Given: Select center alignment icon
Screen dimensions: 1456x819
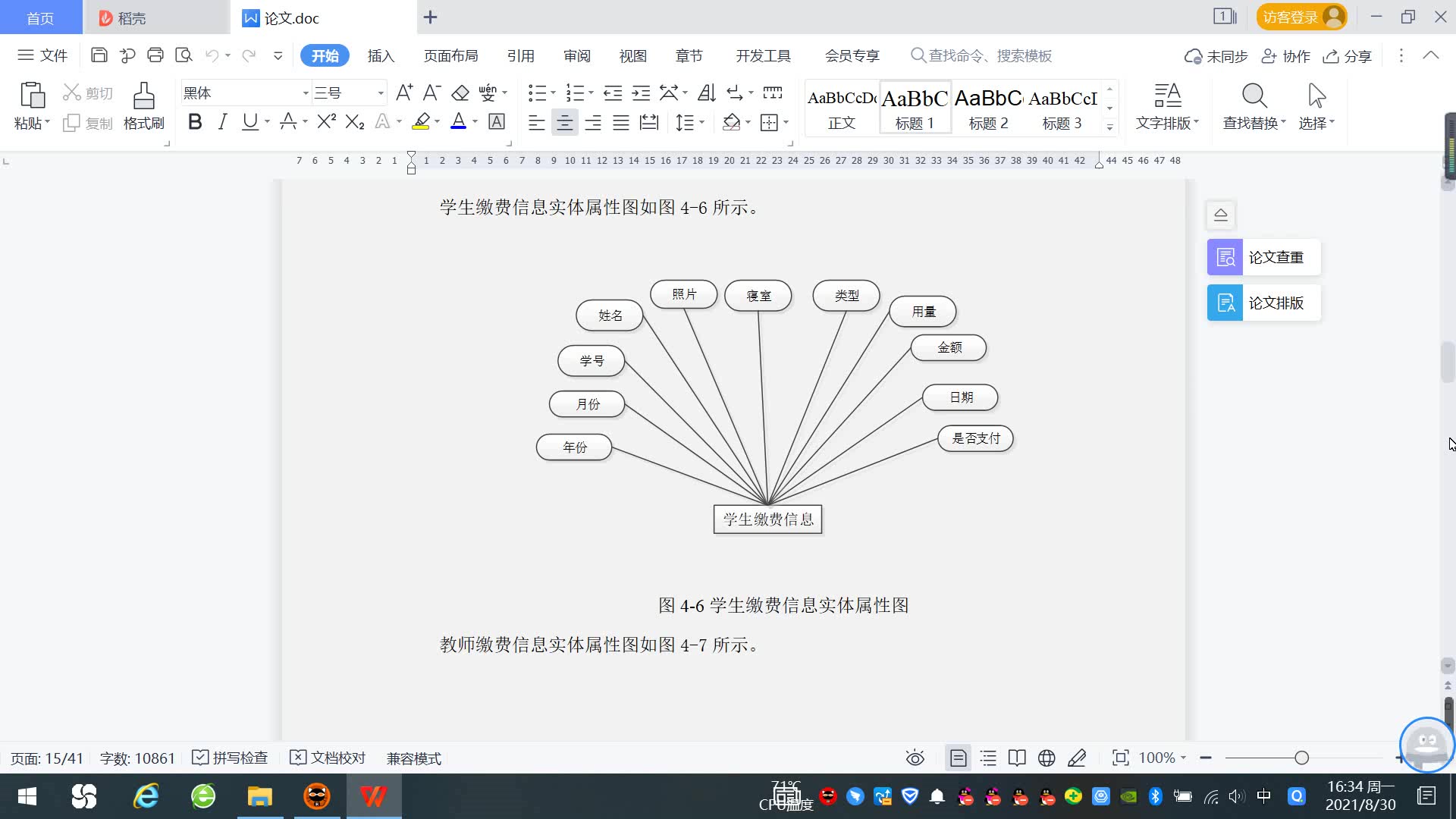Looking at the screenshot, I should pos(564,123).
